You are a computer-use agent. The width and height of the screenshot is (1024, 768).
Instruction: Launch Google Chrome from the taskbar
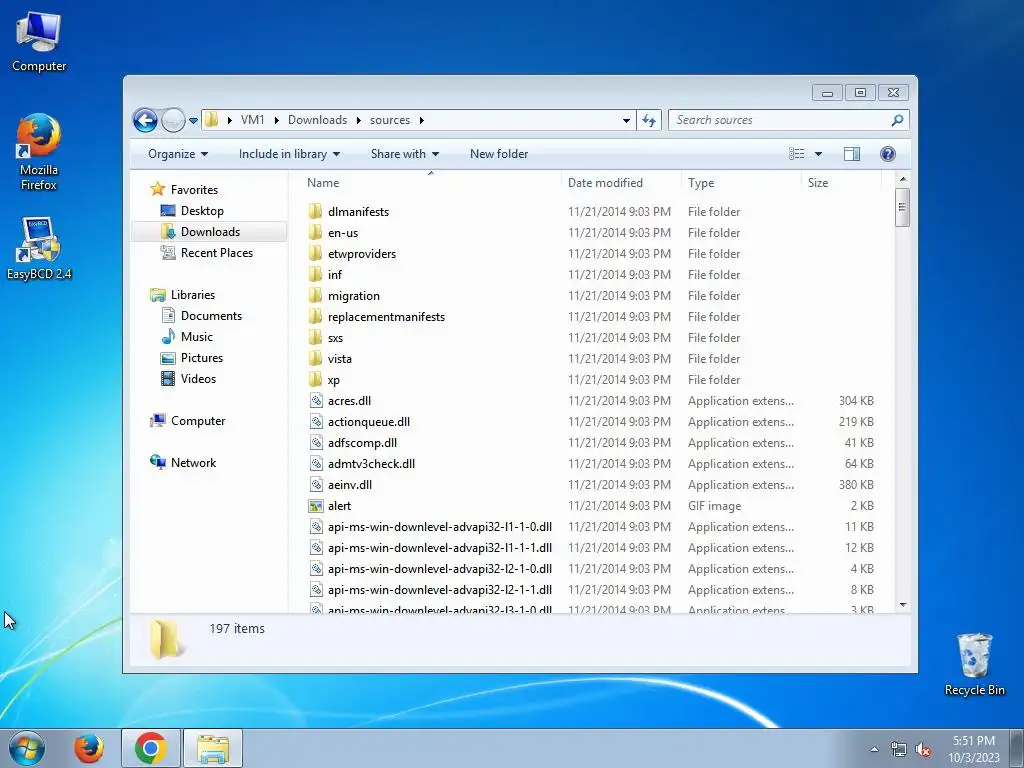tap(150, 748)
